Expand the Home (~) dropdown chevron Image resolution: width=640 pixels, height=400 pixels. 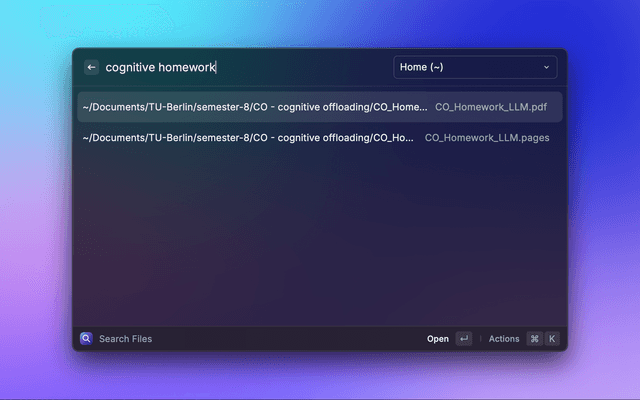click(x=546, y=68)
